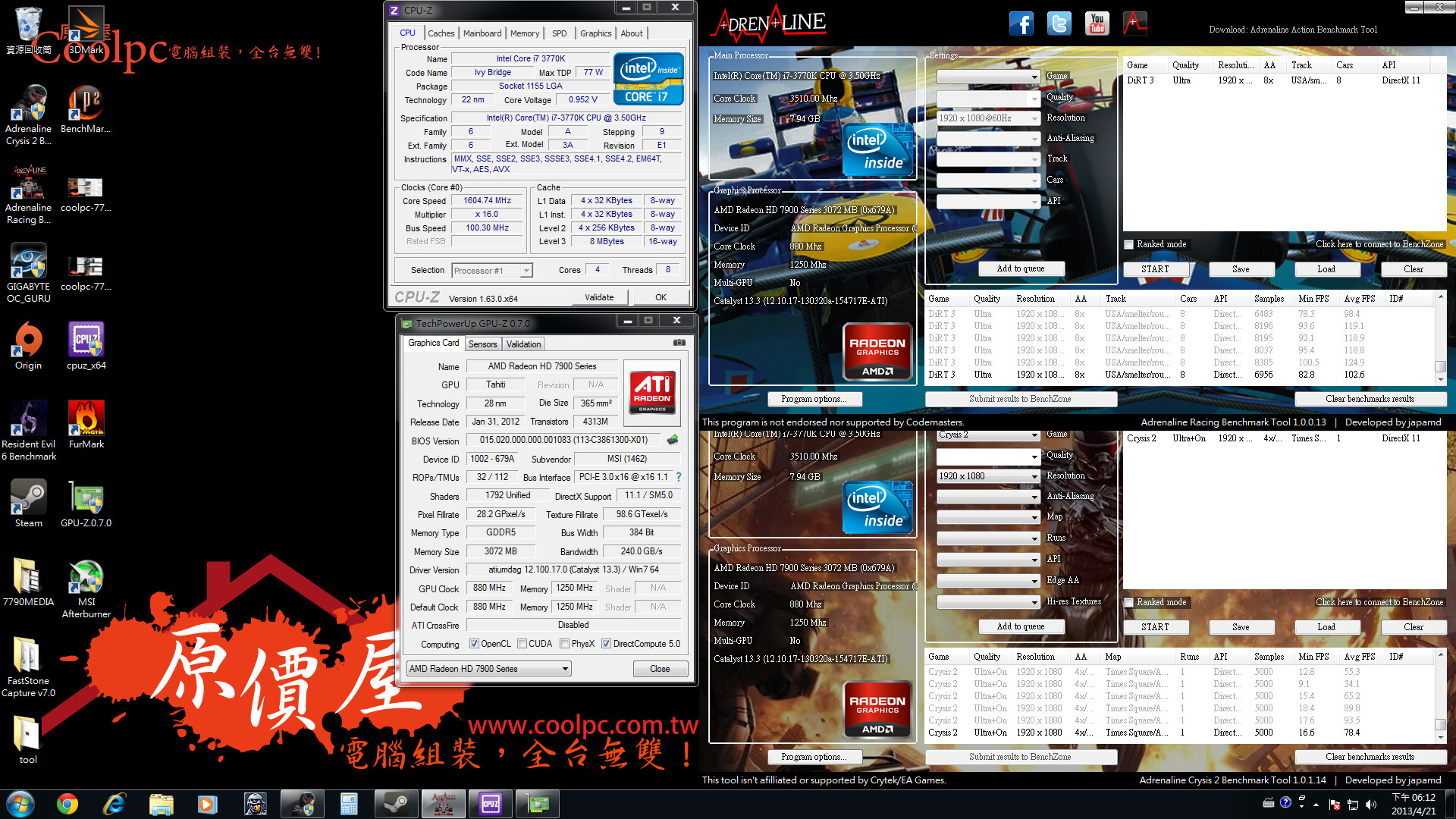
Task: Enable Ranked mode in Racing Benchmark tool
Action: click(1128, 244)
